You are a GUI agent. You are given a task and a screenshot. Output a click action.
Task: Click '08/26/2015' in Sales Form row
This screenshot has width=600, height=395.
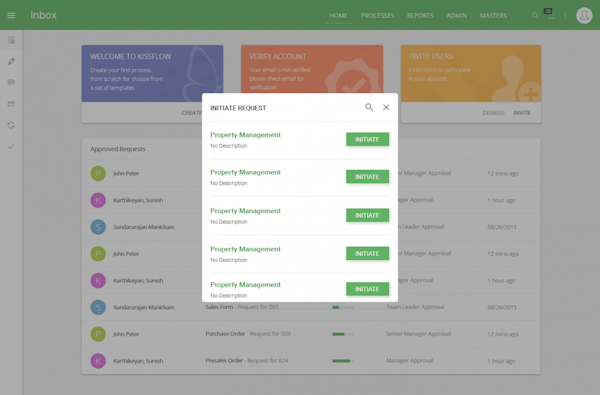[x=502, y=307]
